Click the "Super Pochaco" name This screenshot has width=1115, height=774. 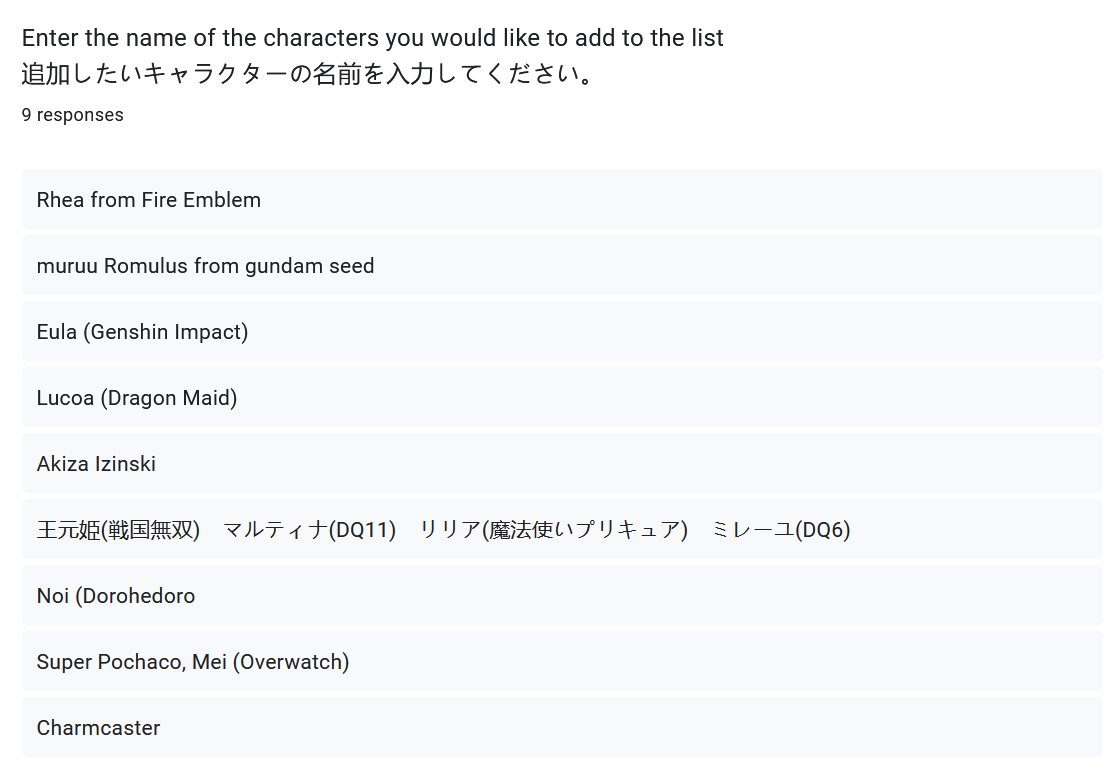pos(110,662)
